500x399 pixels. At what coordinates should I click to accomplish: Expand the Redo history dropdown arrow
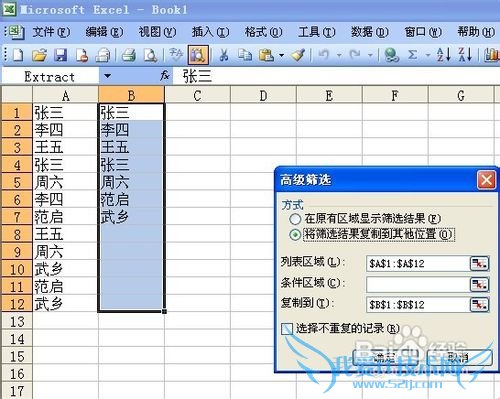370,55
